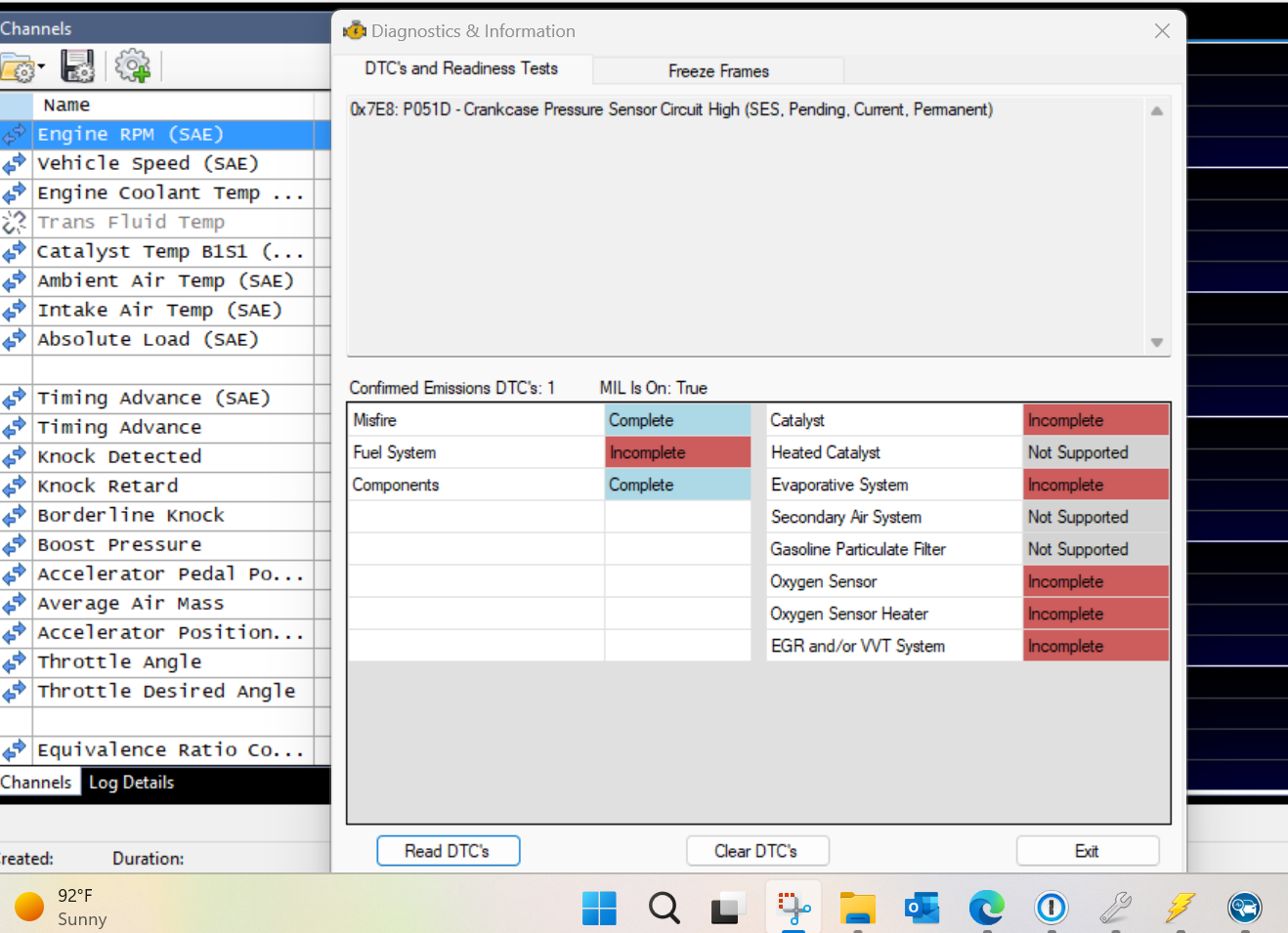This screenshot has height=933, width=1288.
Task: Switch to the Log Details tab
Action: pyautogui.click(x=131, y=783)
